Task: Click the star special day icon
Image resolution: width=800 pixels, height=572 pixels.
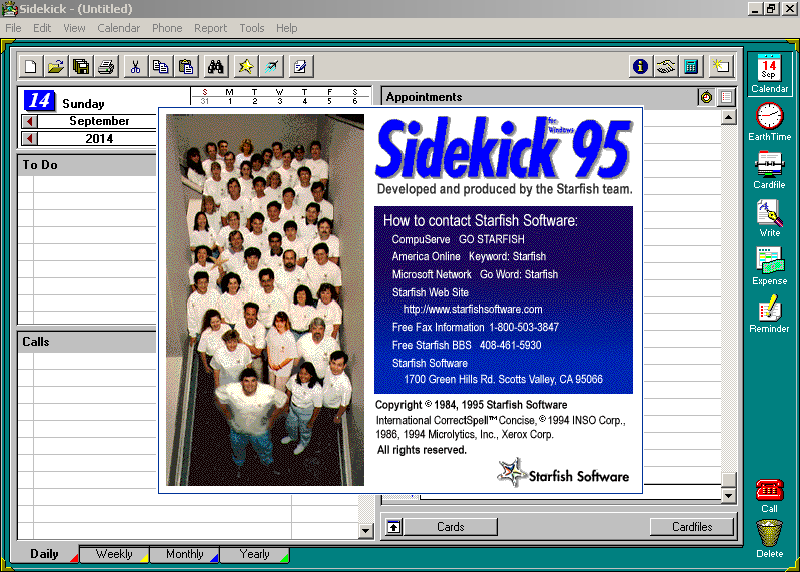Action: pos(246,66)
